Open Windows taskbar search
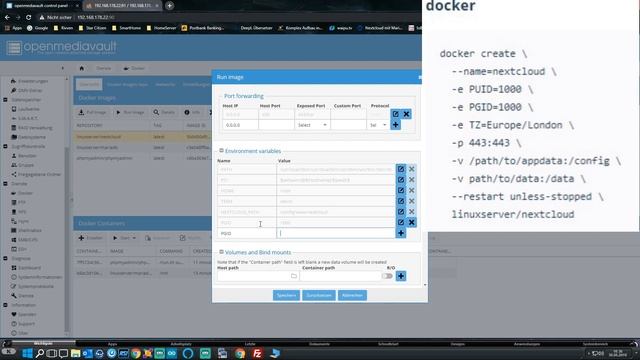This screenshot has height=360, width=640. pyautogui.click(x=40, y=353)
